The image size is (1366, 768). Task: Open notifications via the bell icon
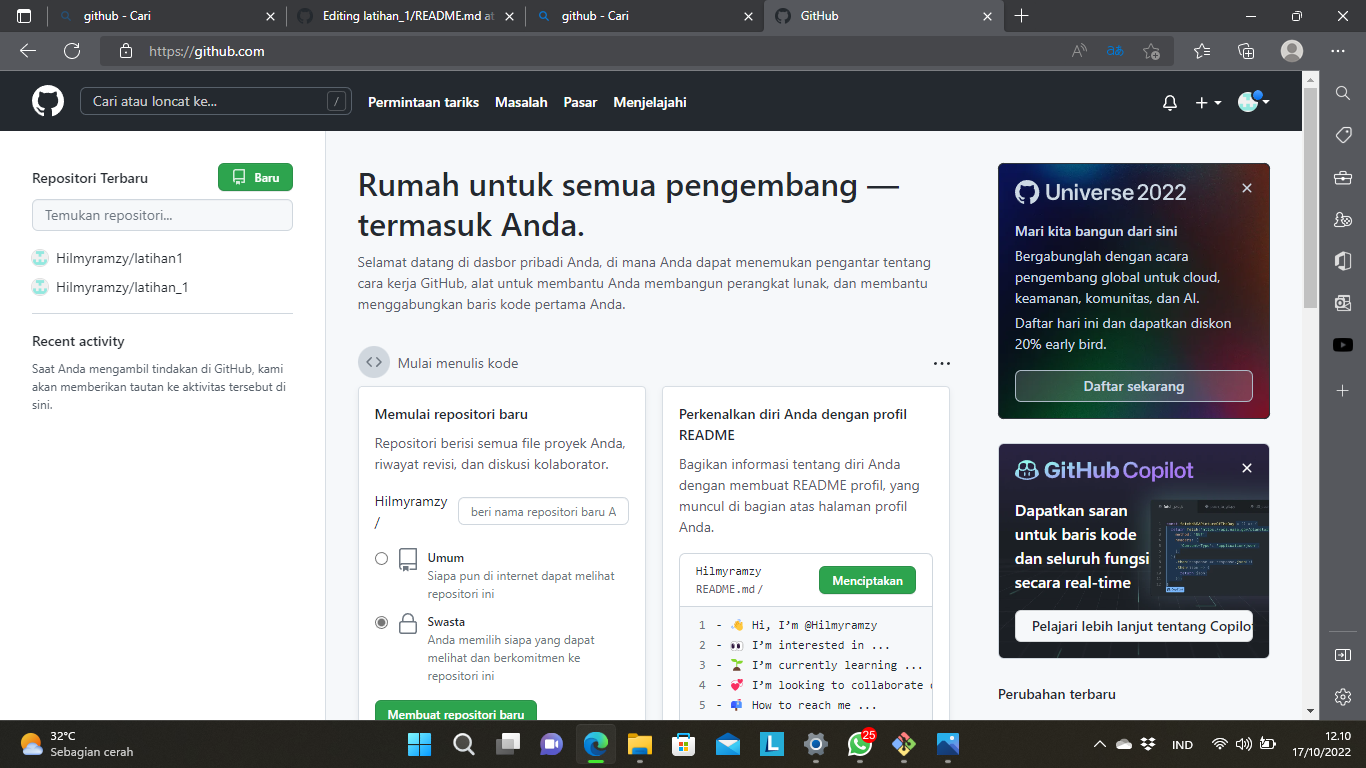(x=1169, y=101)
